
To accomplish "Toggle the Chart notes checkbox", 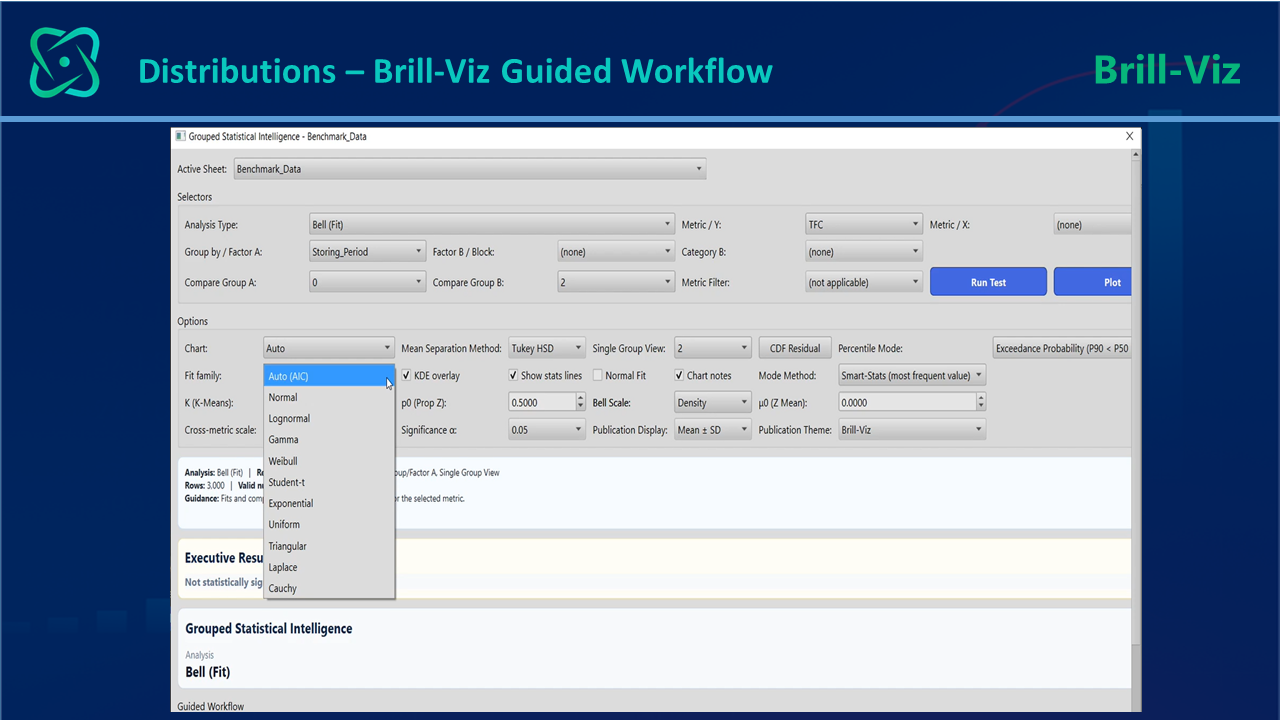I will tap(679, 376).
